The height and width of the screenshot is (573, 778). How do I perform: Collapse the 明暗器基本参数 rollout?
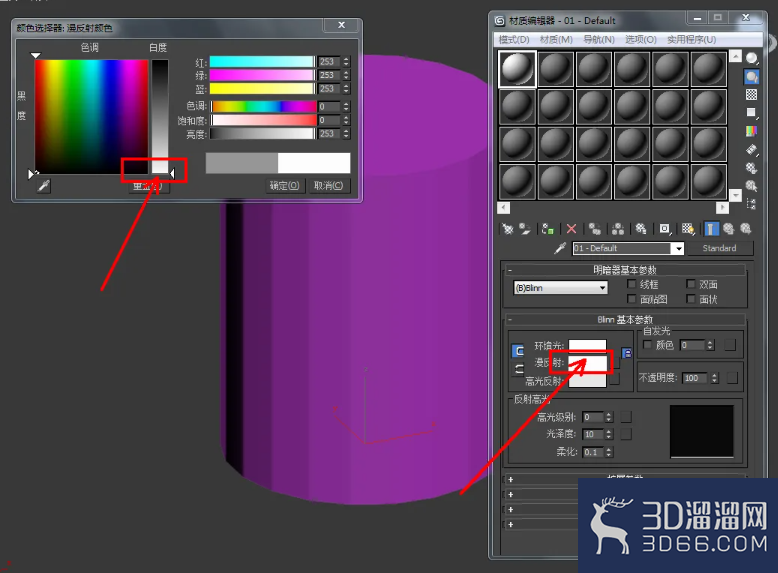pyautogui.click(x=625, y=270)
